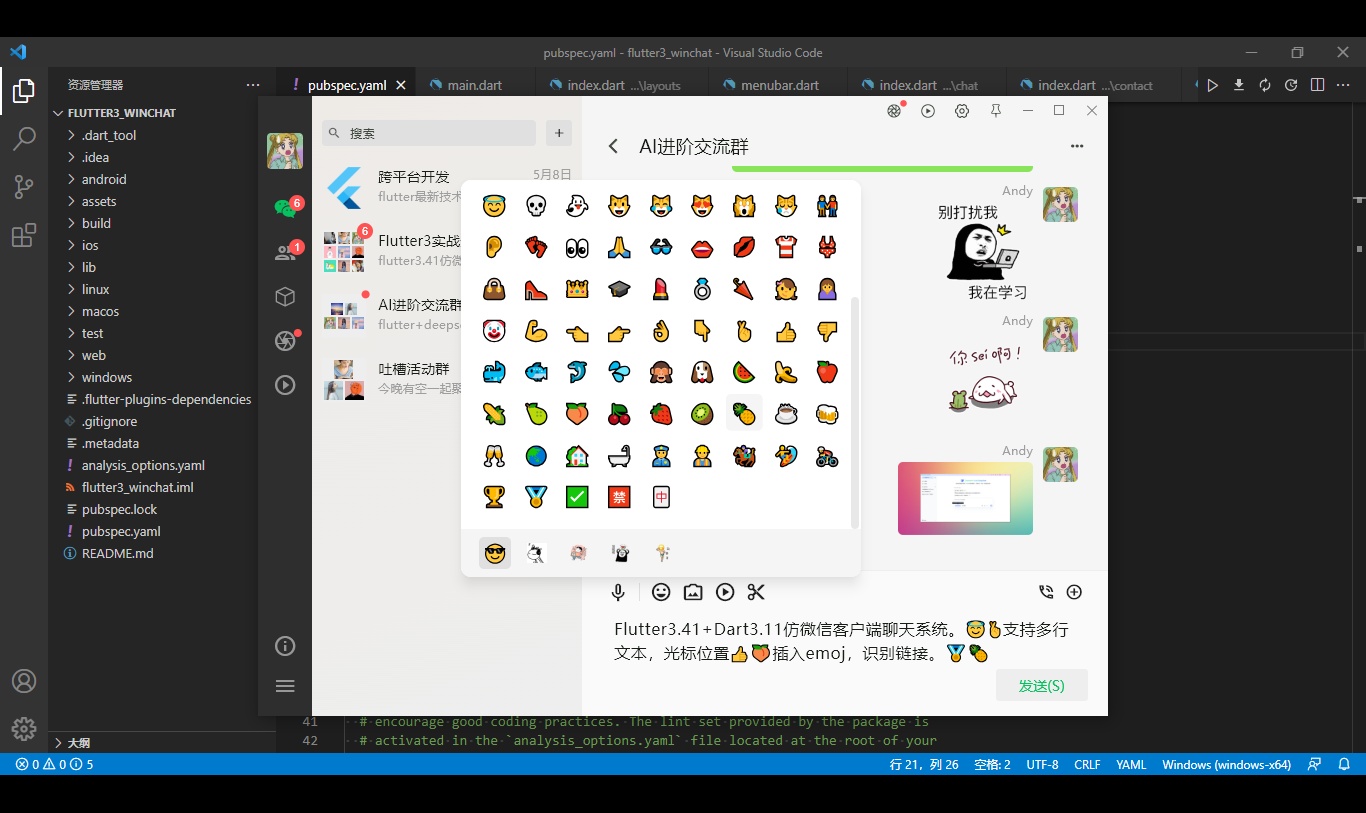Viewport: 1366px width, 813px height.
Task: Open the 吐槽活动群 conversation
Action: click(x=447, y=379)
